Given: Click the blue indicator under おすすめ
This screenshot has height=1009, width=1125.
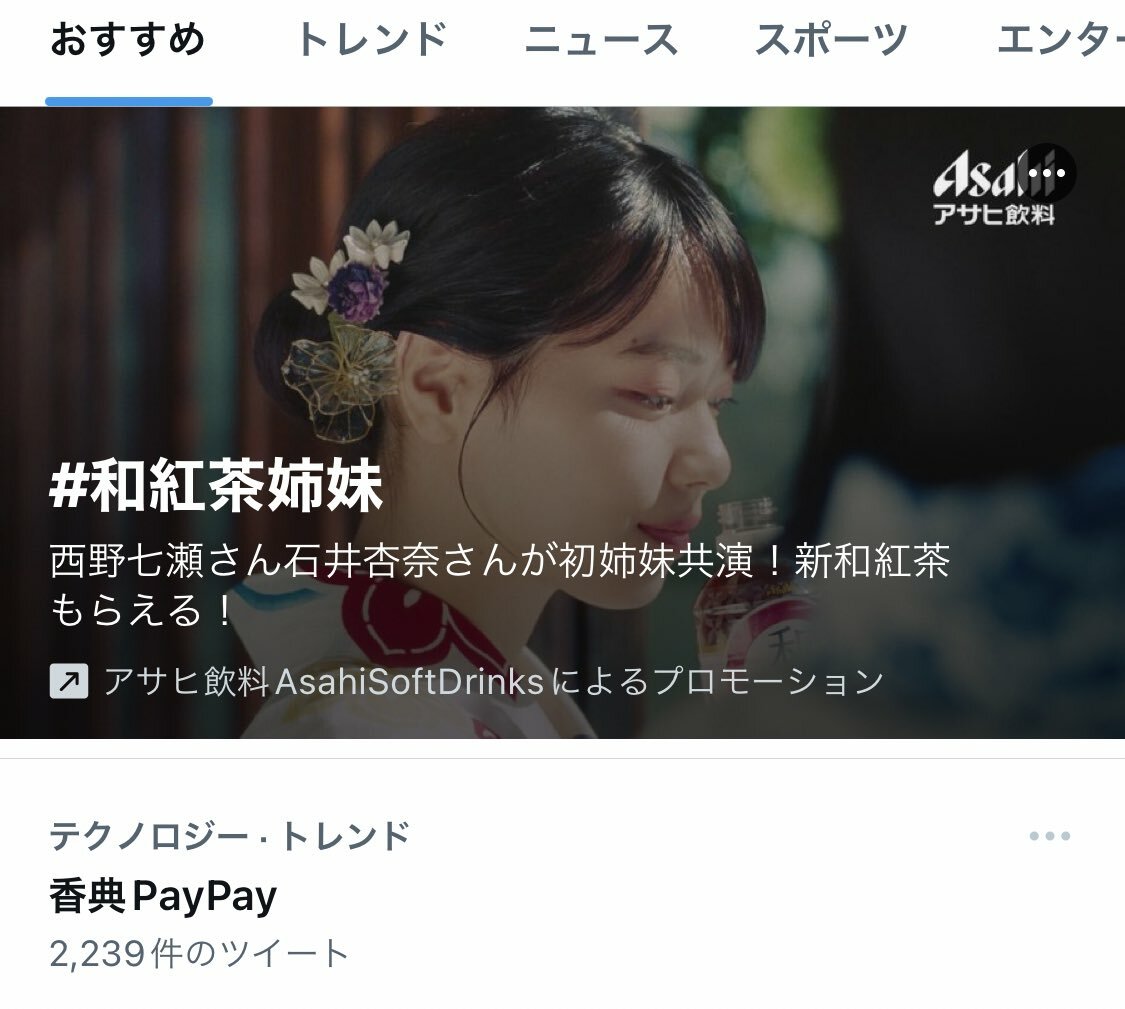Looking at the screenshot, I should click(129, 101).
